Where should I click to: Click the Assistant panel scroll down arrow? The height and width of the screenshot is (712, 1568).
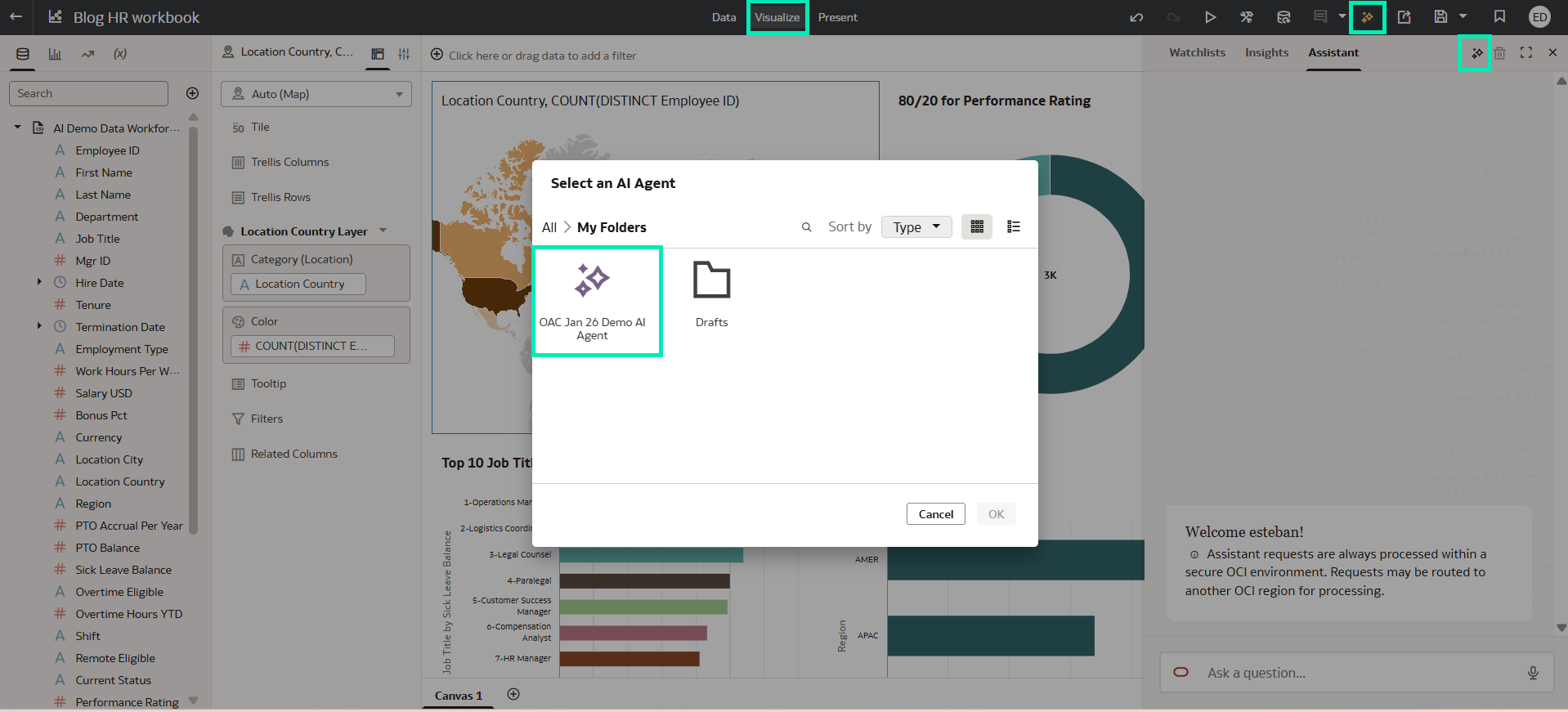click(1561, 628)
